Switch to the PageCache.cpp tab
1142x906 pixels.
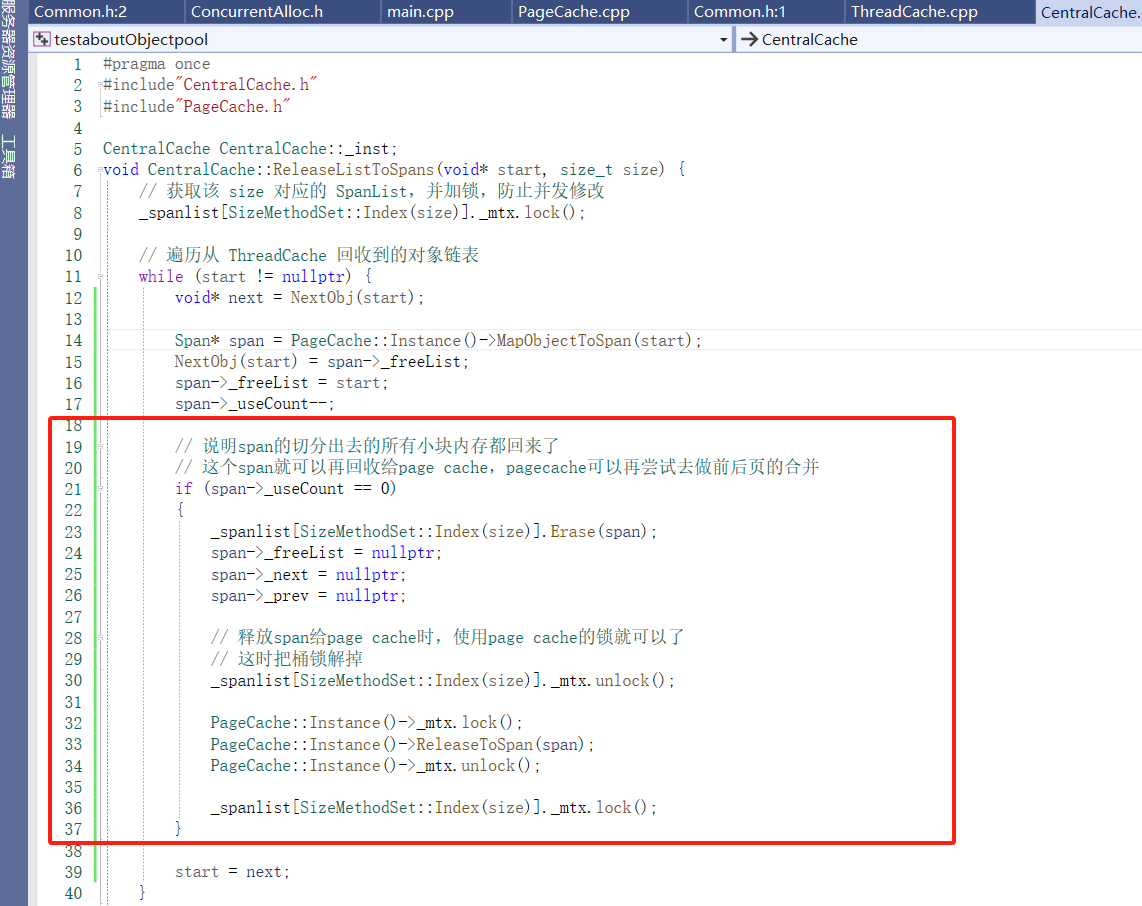(x=573, y=12)
